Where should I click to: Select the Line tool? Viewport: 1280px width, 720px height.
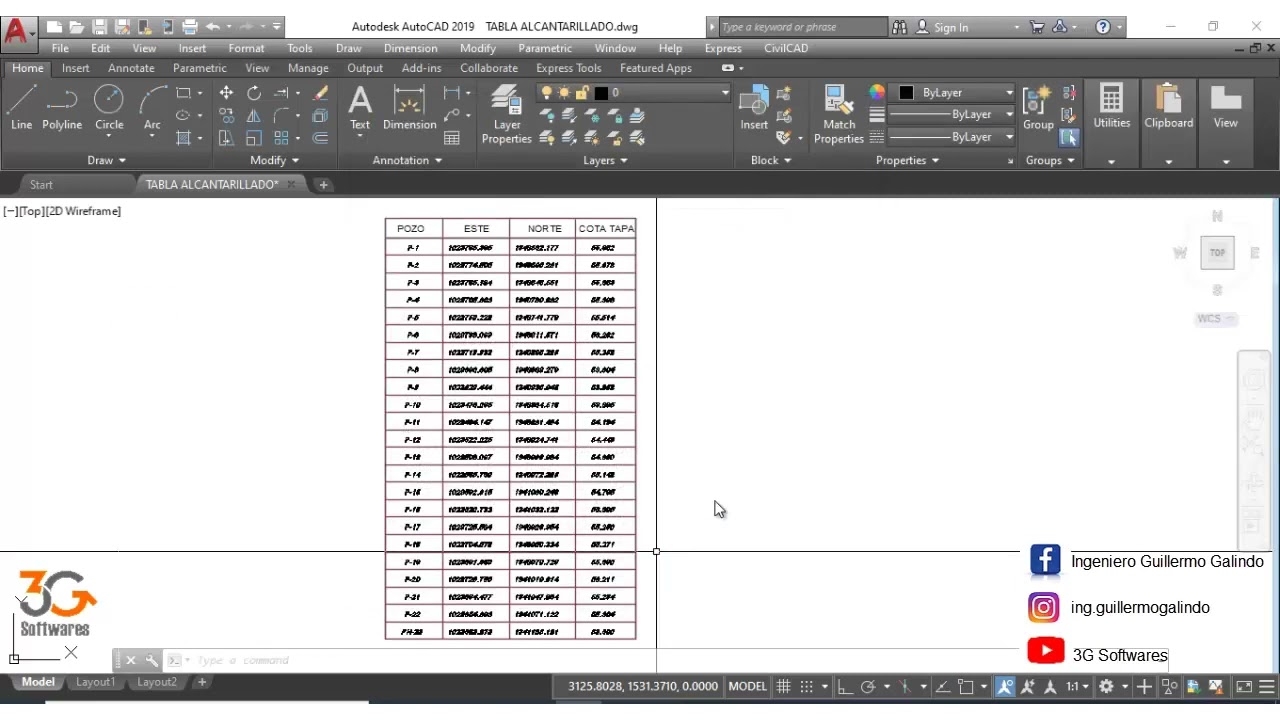21,107
